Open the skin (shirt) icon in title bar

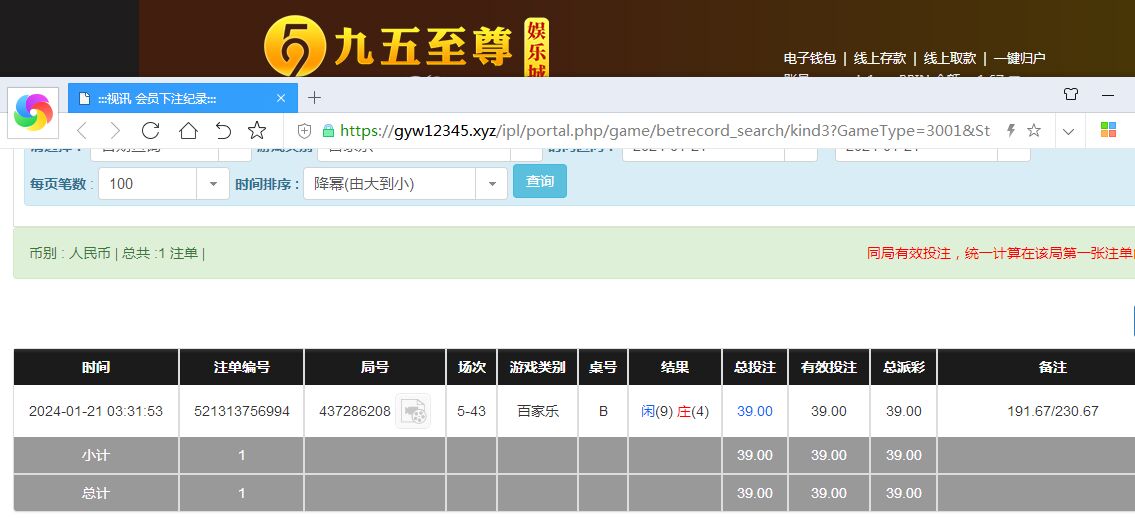pyautogui.click(x=1071, y=96)
